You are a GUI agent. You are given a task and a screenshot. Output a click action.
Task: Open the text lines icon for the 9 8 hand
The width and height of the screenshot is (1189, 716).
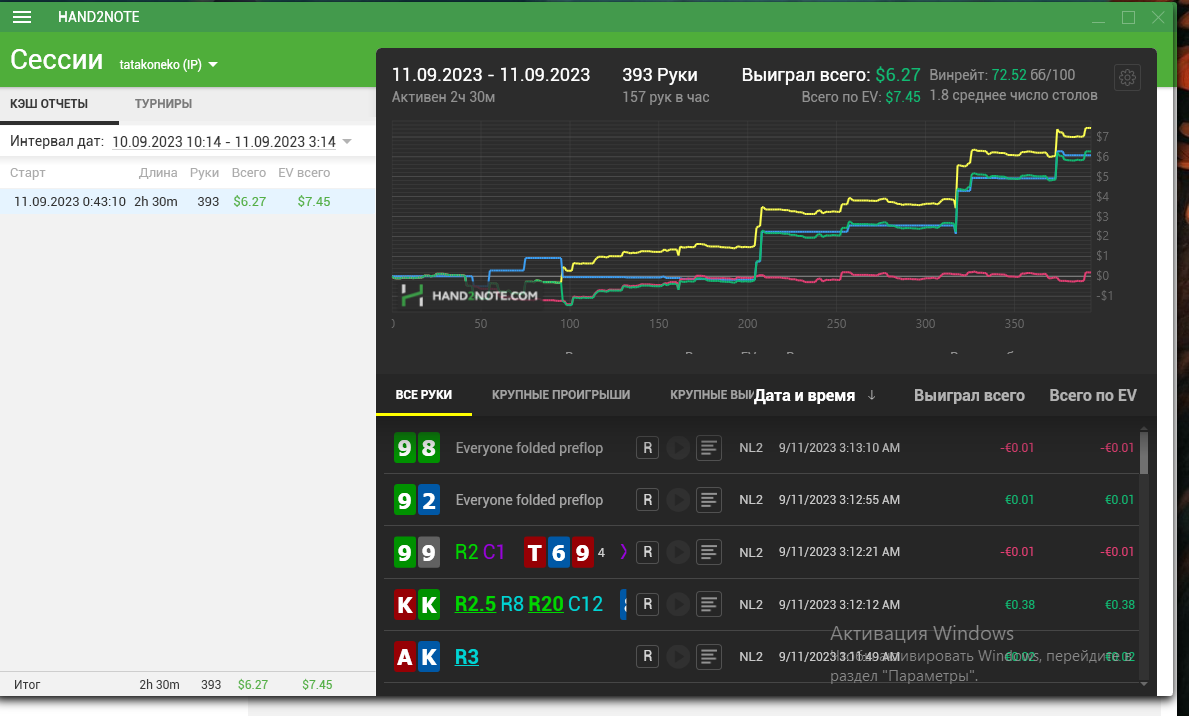coord(709,448)
